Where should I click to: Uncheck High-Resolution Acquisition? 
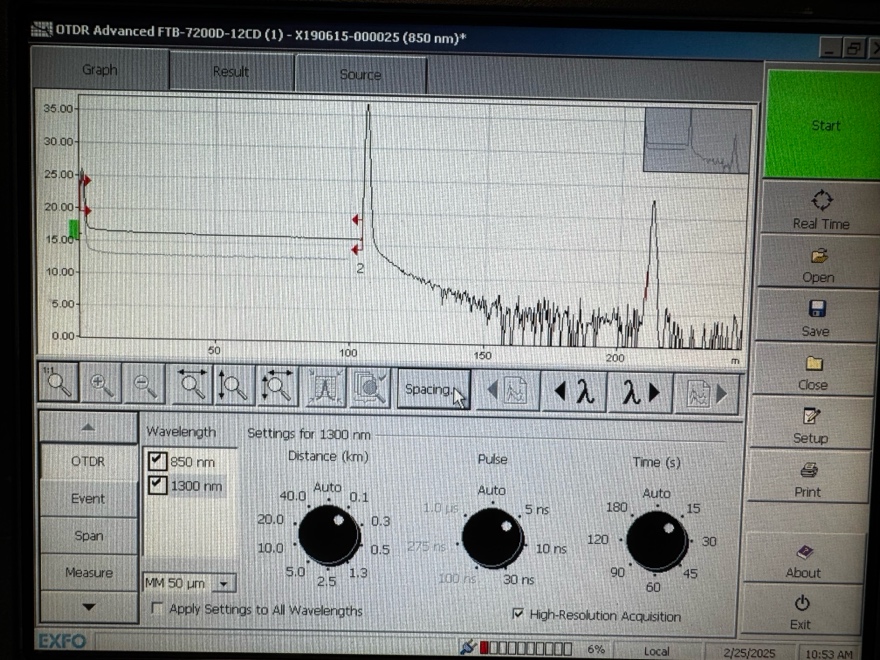(518, 613)
